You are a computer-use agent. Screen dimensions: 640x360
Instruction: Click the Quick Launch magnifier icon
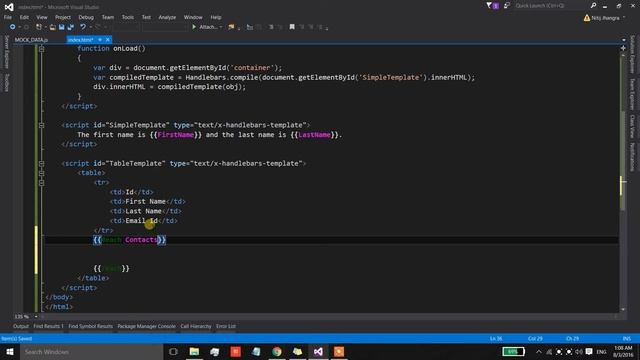(x=593, y=6)
